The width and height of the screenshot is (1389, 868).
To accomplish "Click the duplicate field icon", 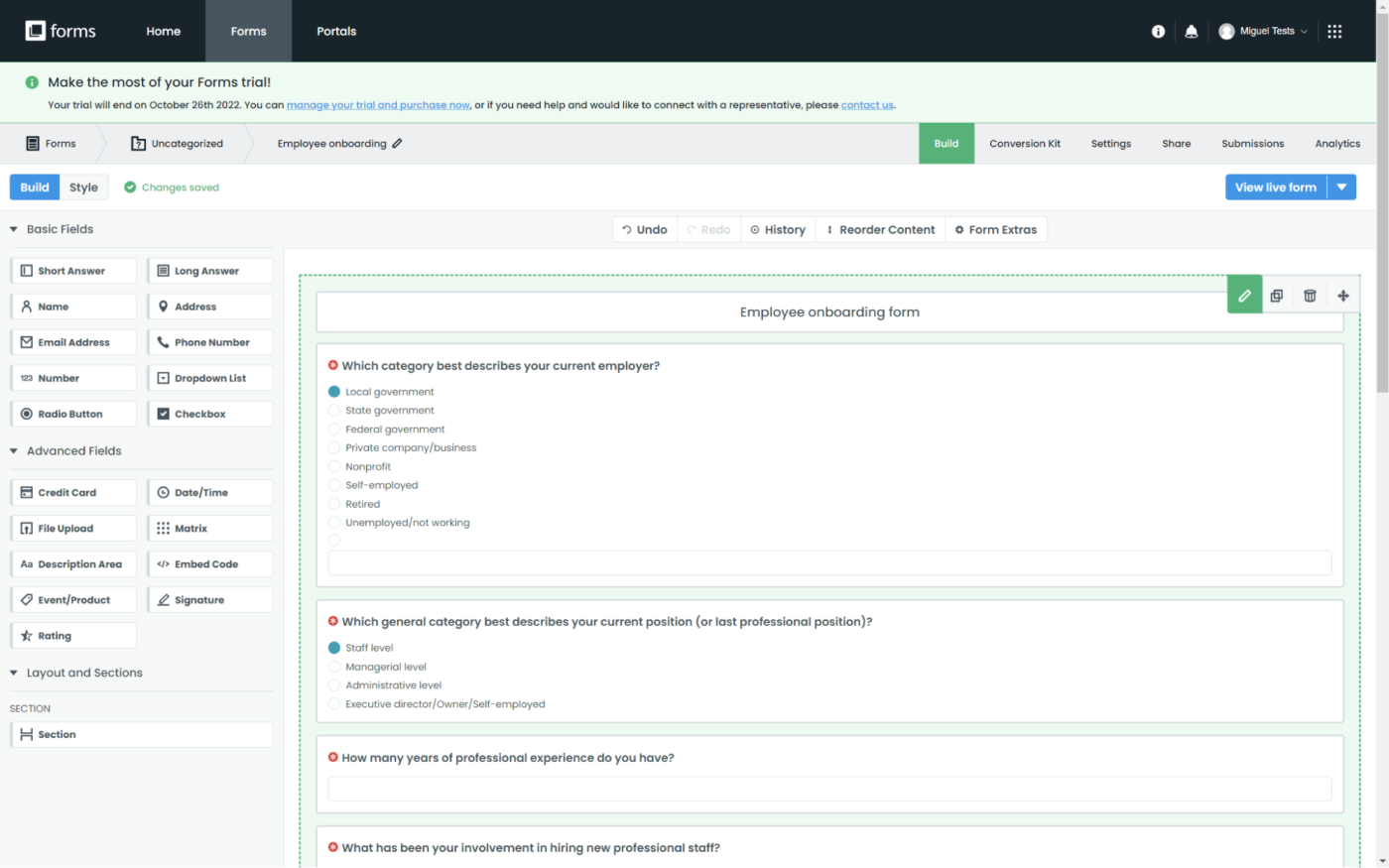I will (x=1277, y=296).
